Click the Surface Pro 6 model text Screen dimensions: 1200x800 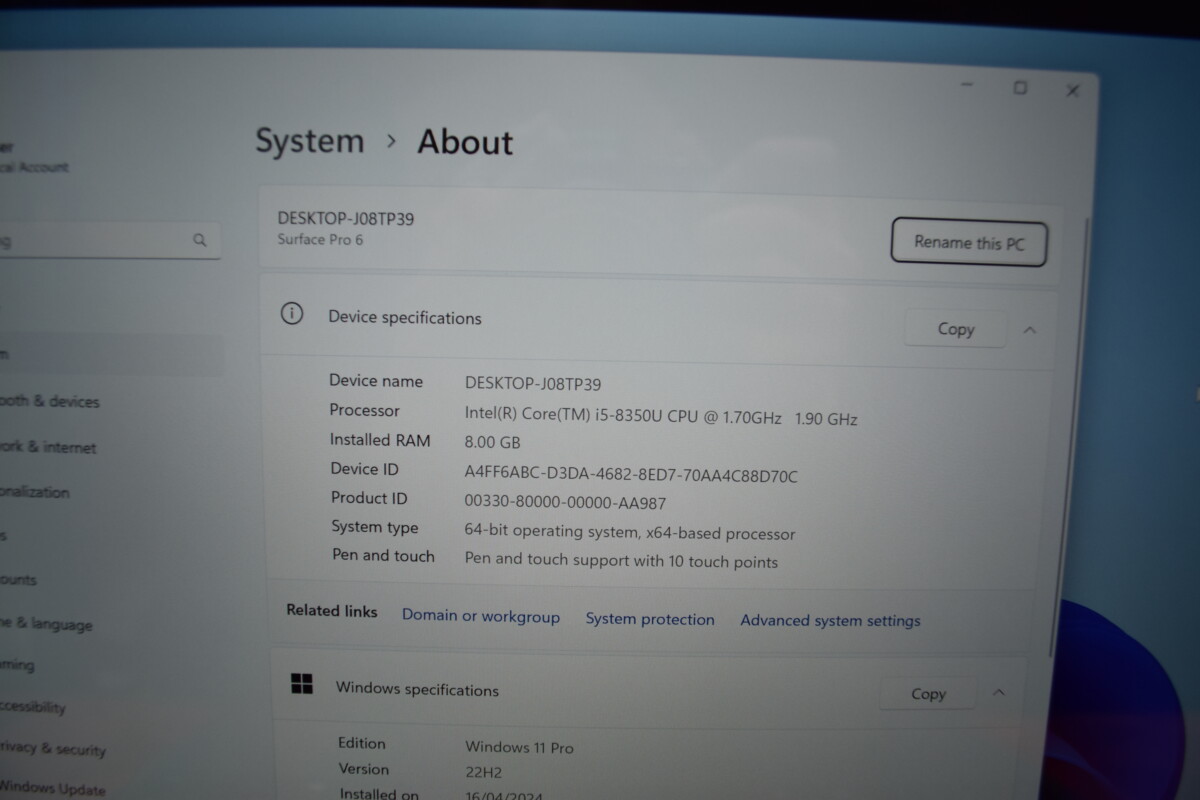tap(320, 240)
